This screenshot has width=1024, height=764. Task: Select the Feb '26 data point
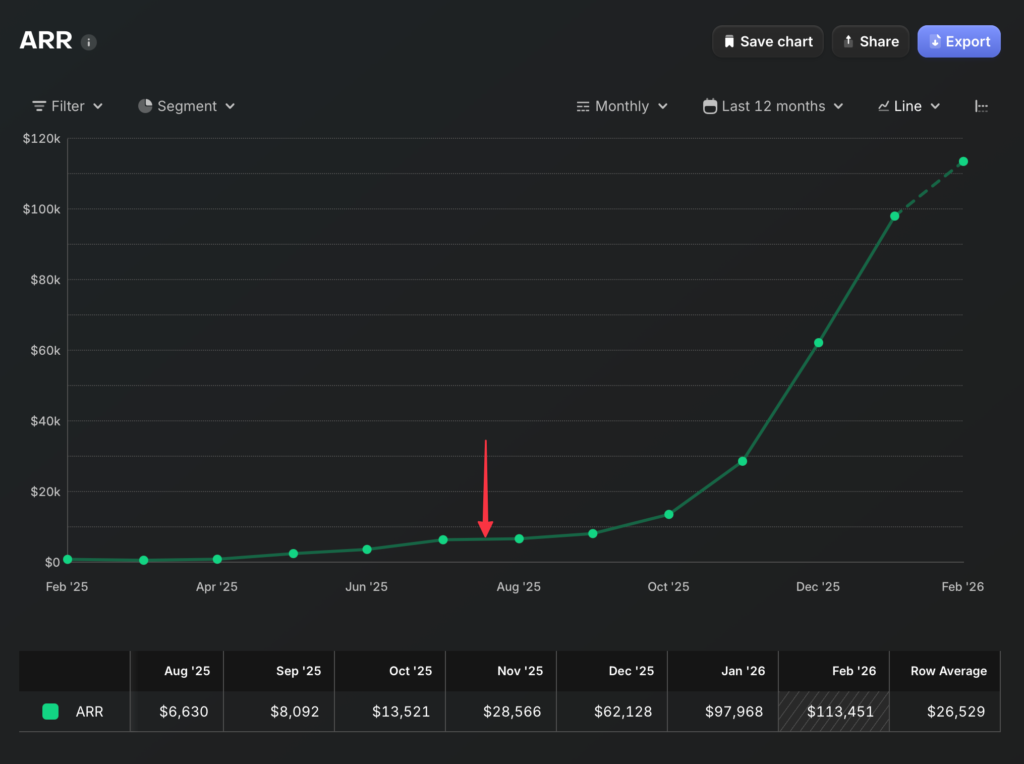(963, 161)
